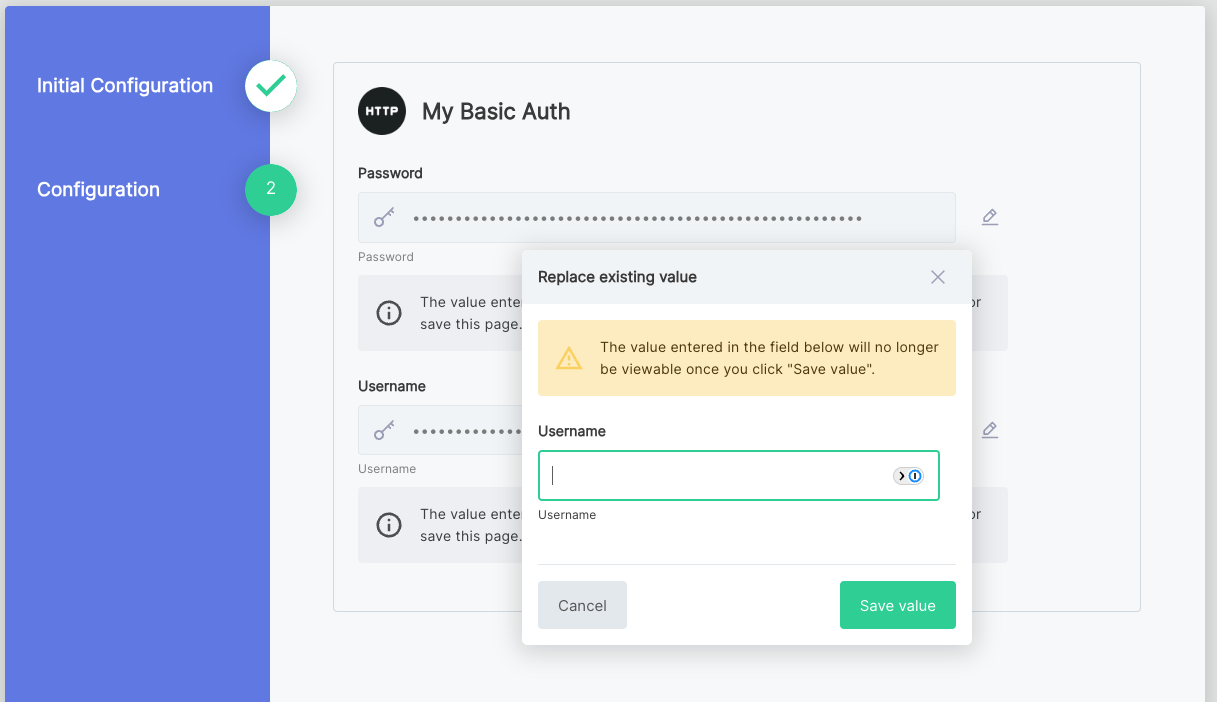The height and width of the screenshot is (702, 1217).
Task: Click the black HTTP logo icon
Action: pyautogui.click(x=382, y=111)
